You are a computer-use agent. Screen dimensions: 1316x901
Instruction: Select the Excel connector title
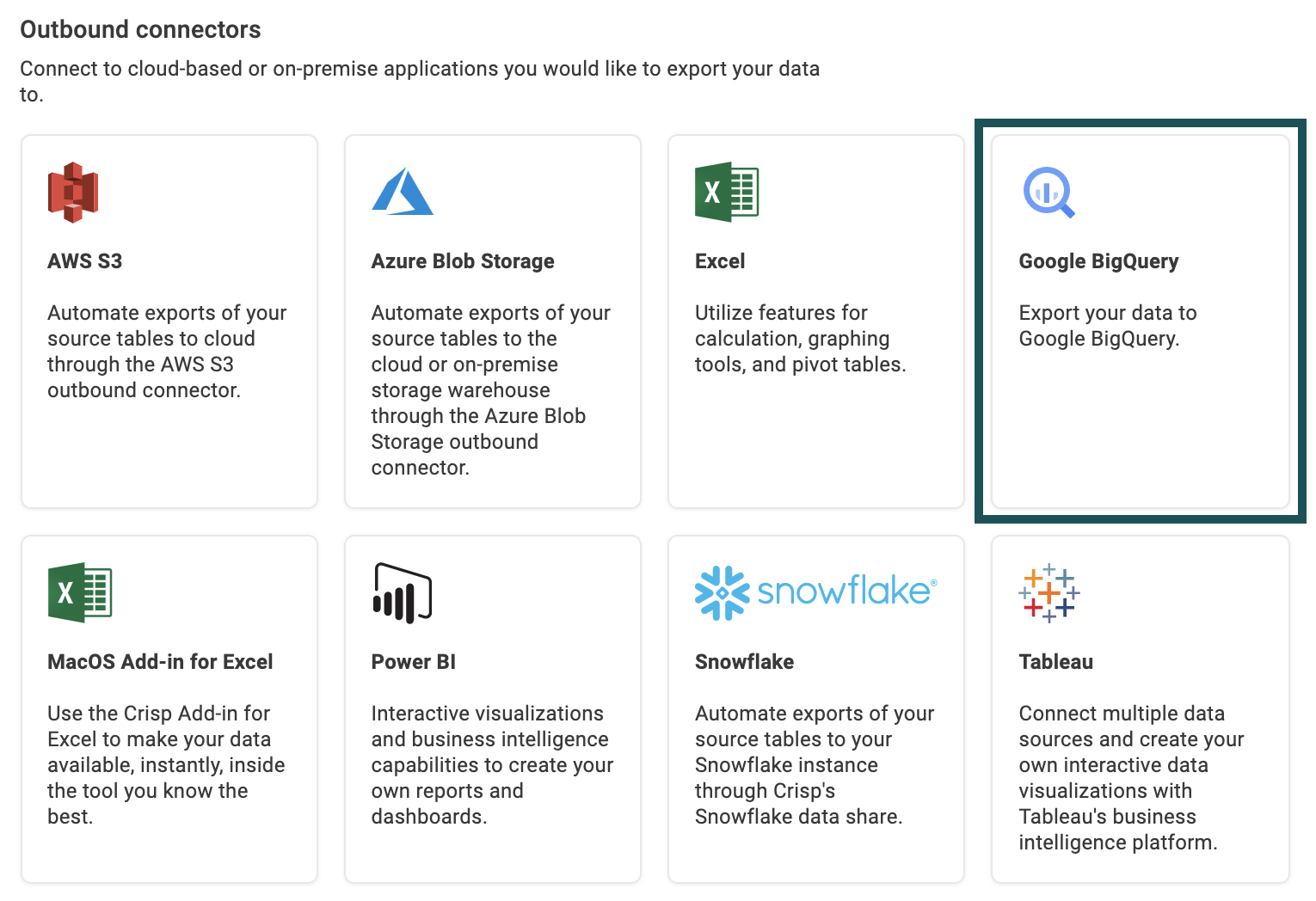720,261
